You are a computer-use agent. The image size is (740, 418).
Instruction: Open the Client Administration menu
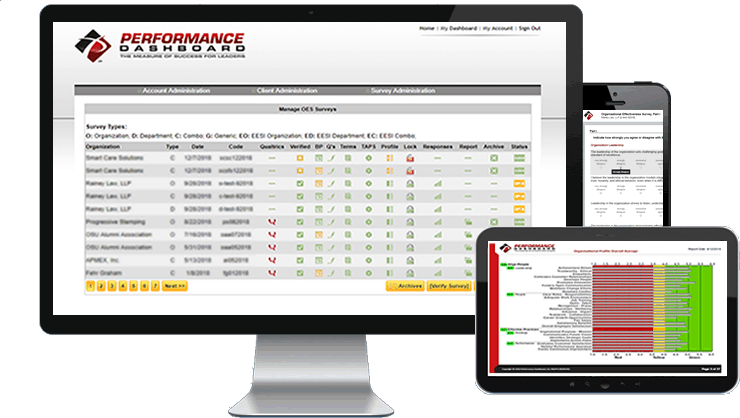click(287, 91)
